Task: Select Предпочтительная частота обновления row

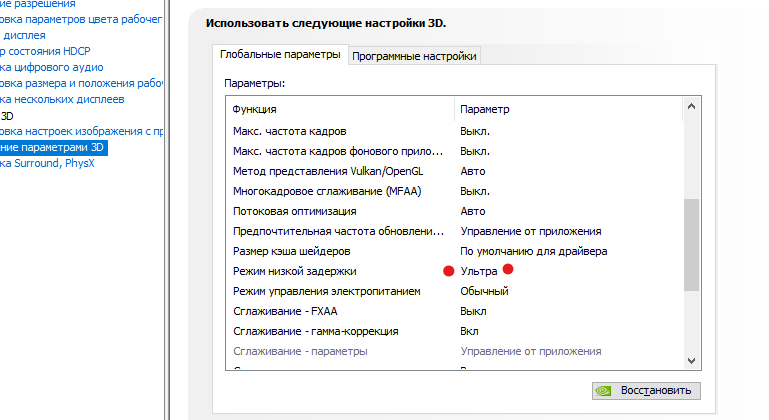Action: pyautogui.click(x=454, y=232)
